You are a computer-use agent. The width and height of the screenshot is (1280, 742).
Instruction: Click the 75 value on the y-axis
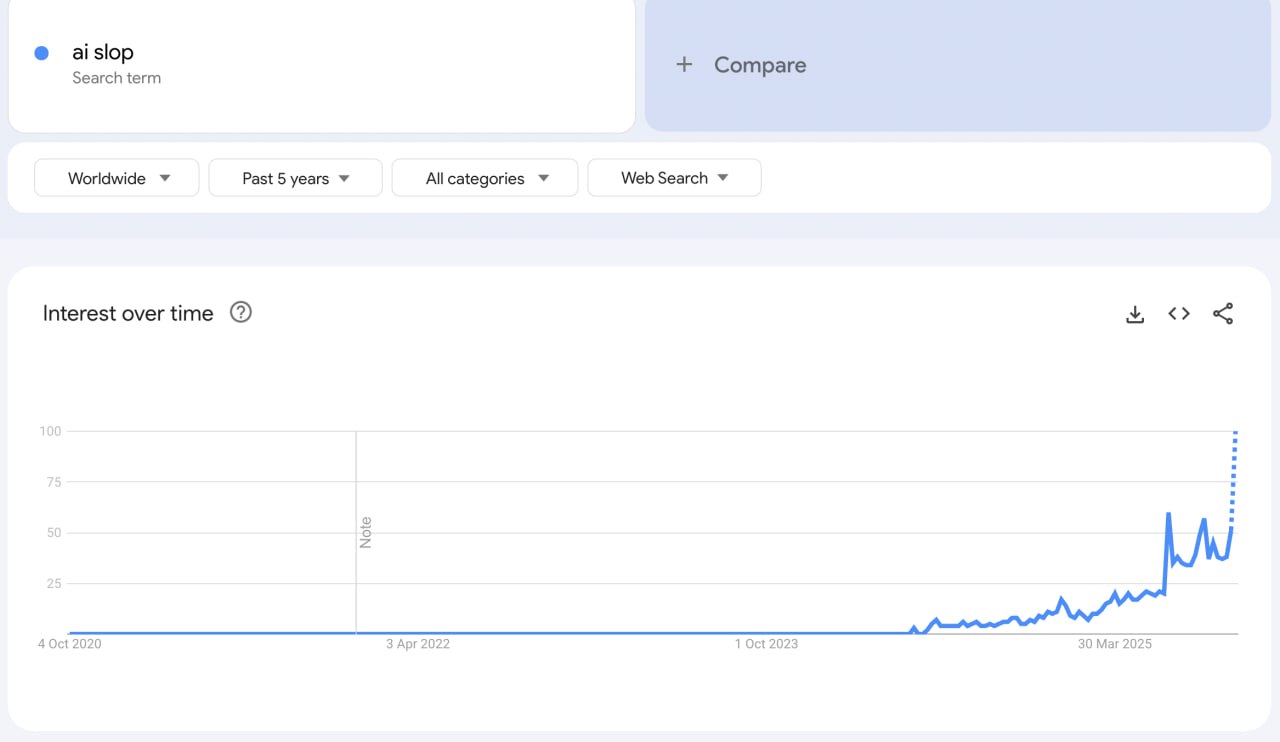click(54, 482)
